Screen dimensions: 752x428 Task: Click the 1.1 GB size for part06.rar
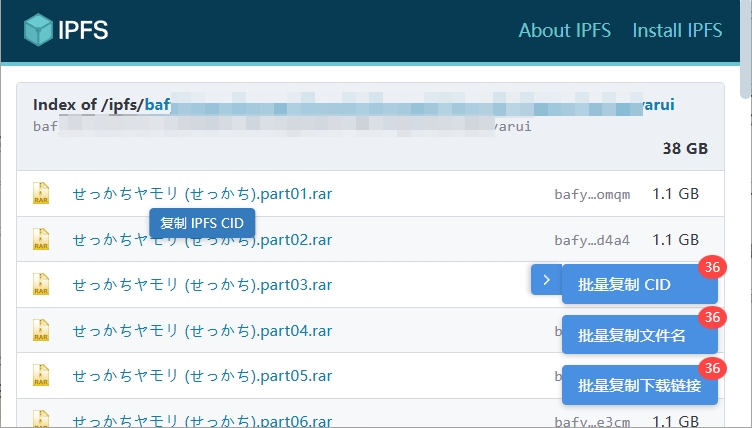point(676,421)
